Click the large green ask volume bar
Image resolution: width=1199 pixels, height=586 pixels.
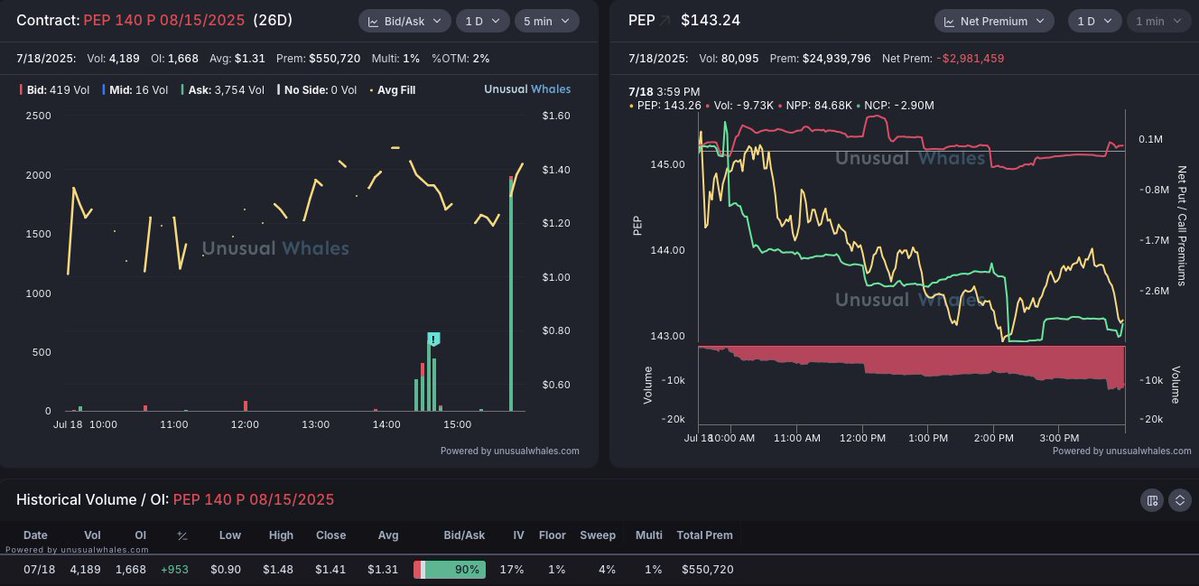512,295
